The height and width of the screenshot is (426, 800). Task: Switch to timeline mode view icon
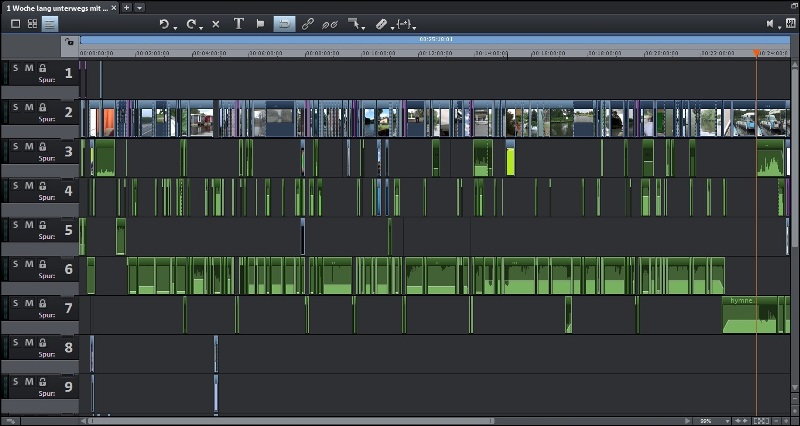pos(49,24)
